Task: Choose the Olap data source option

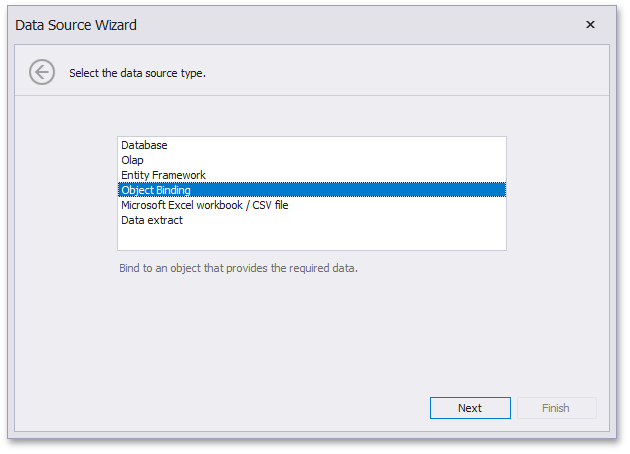Action: (132, 160)
